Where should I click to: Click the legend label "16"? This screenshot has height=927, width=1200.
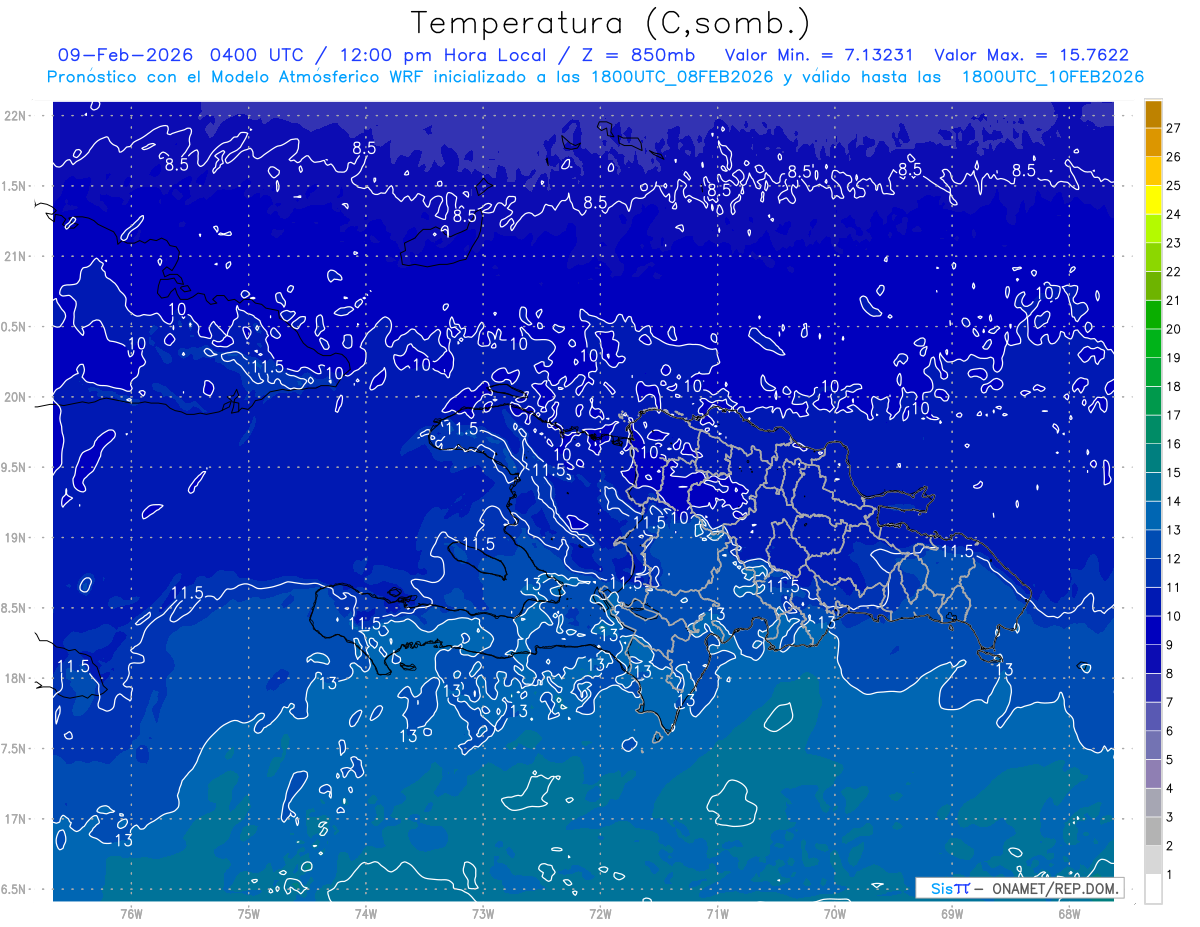click(1173, 444)
